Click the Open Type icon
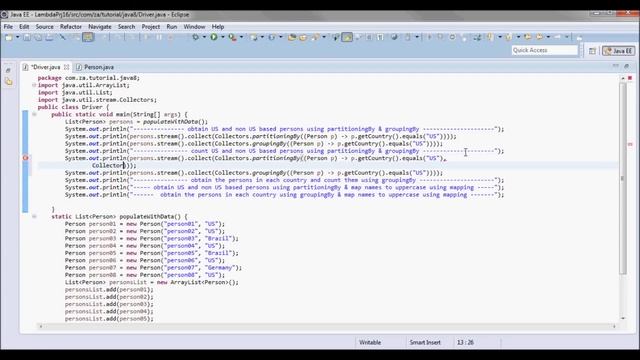This screenshot has width=640, height=360. point(292,37)
